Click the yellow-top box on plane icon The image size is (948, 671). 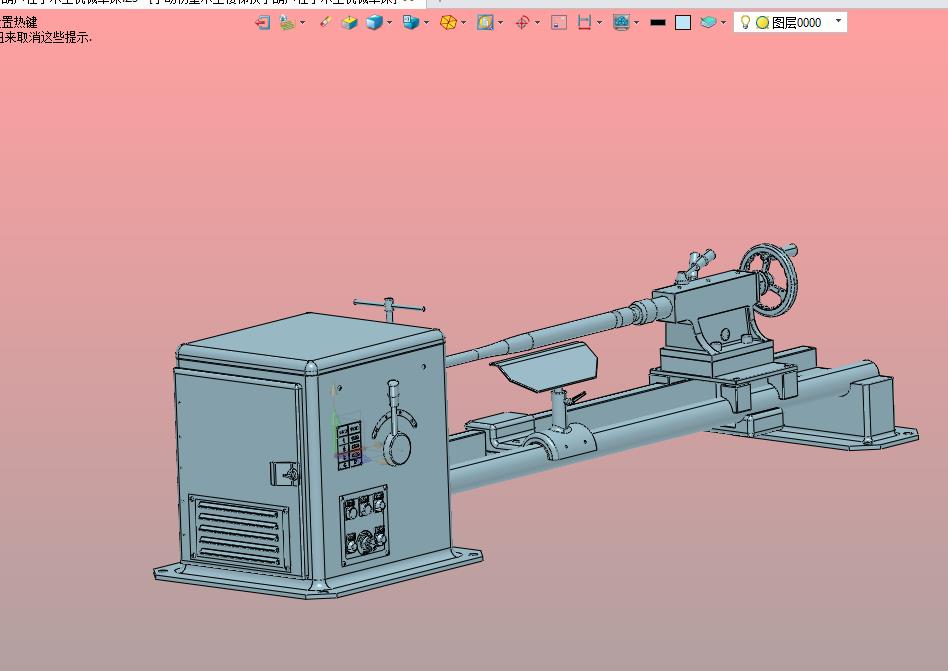349,23
